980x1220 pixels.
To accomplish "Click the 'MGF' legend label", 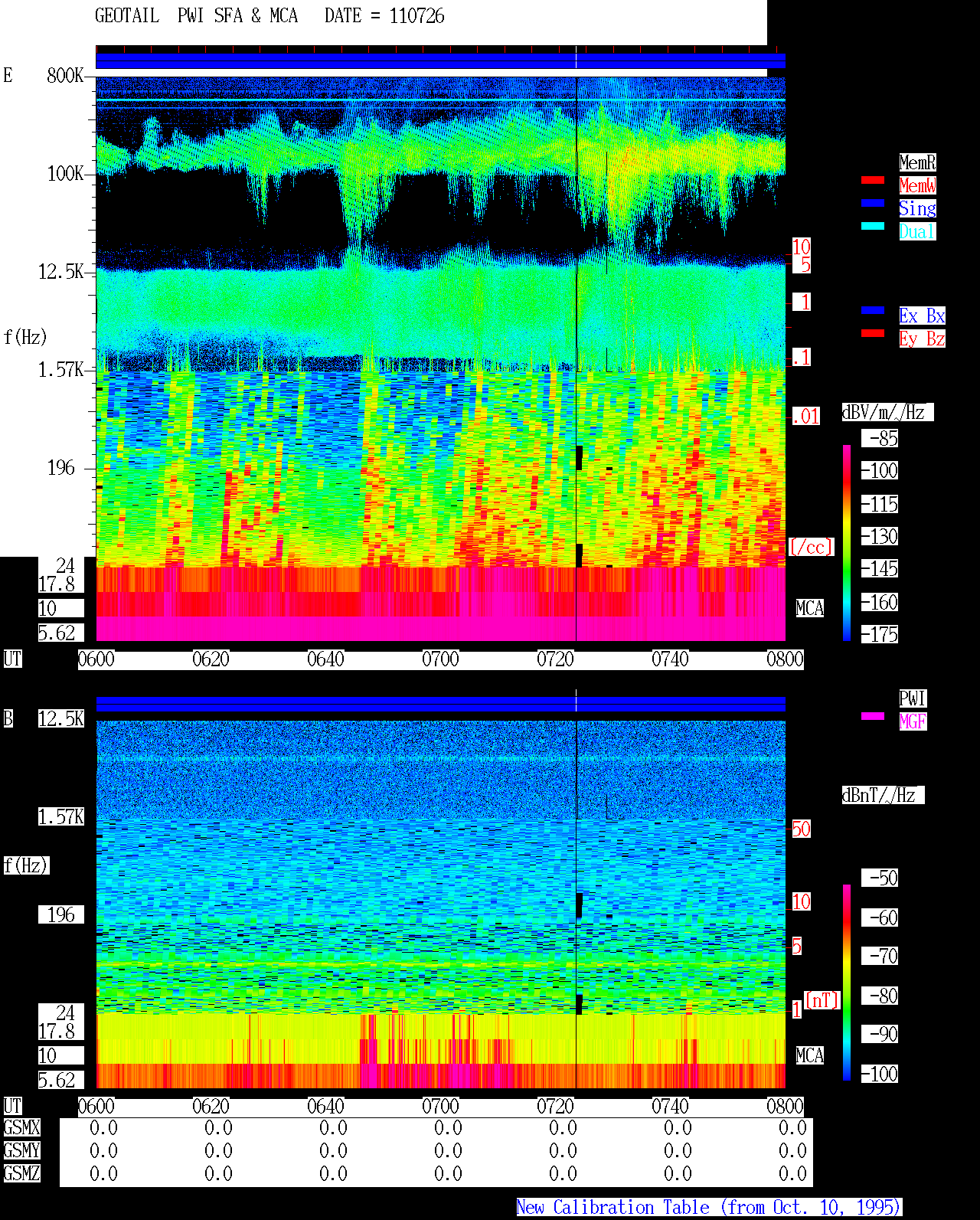I will pyautogui.click(x=913, y=721).
